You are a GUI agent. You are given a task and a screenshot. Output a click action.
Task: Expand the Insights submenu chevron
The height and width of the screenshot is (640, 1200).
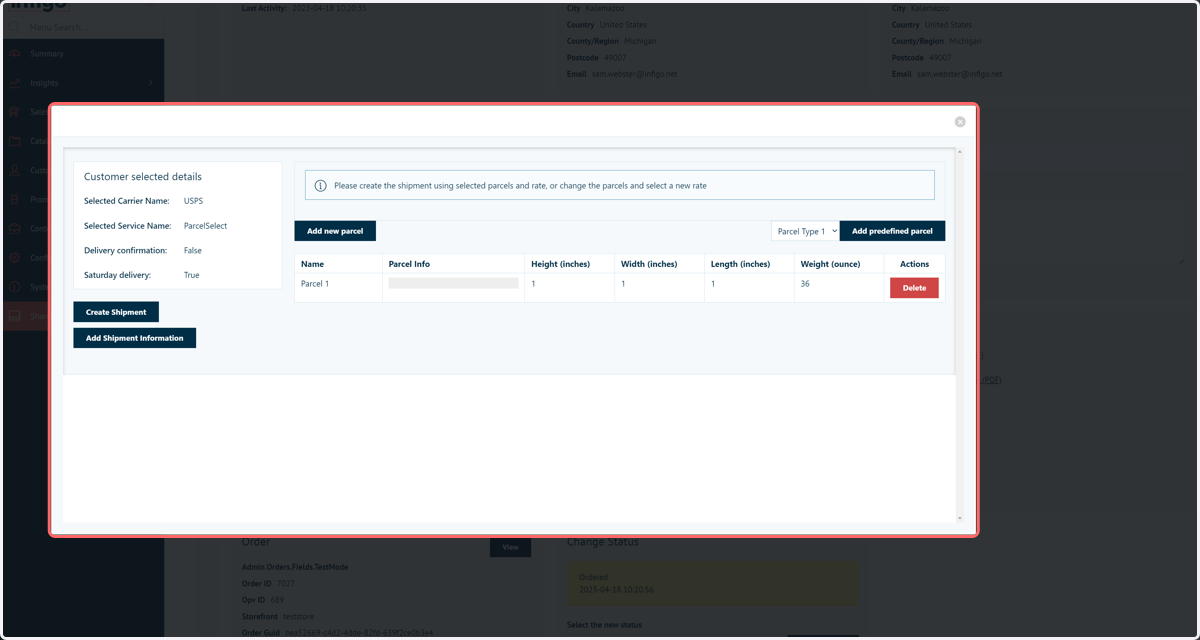[x=151, y=83]
